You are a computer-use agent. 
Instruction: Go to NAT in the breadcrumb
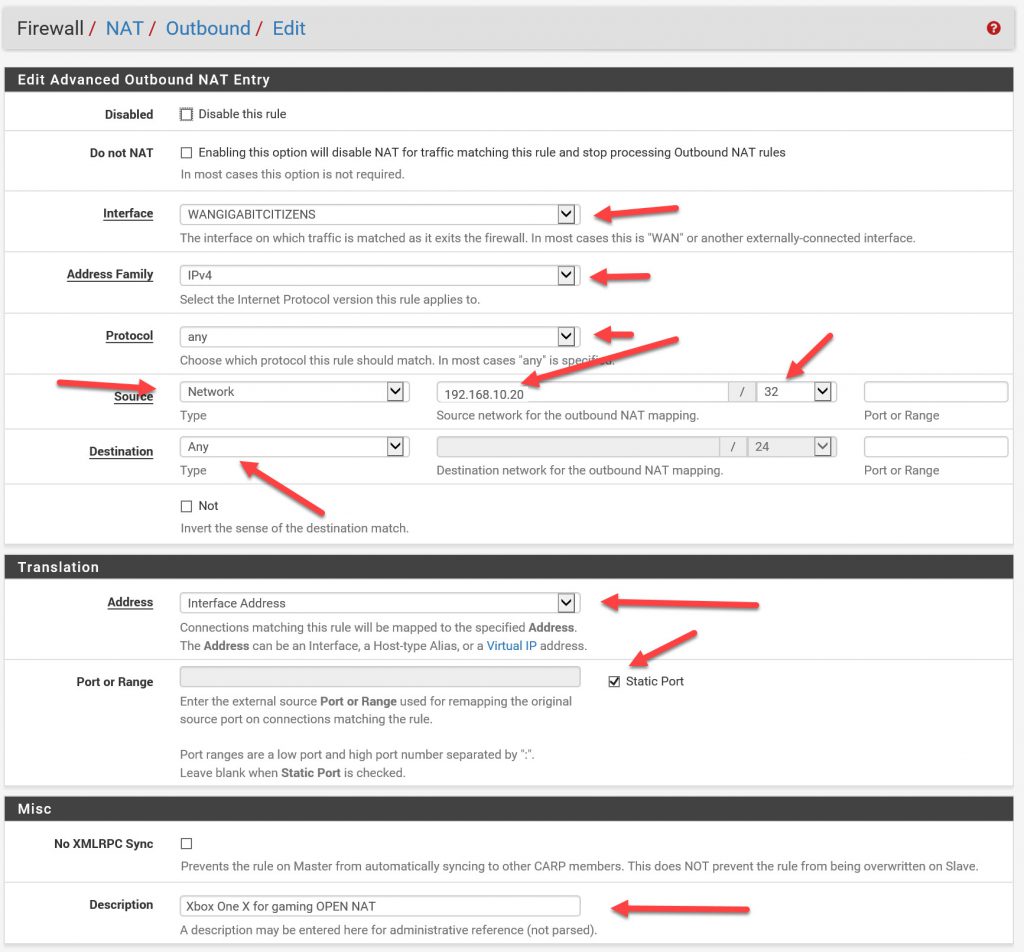124,28
